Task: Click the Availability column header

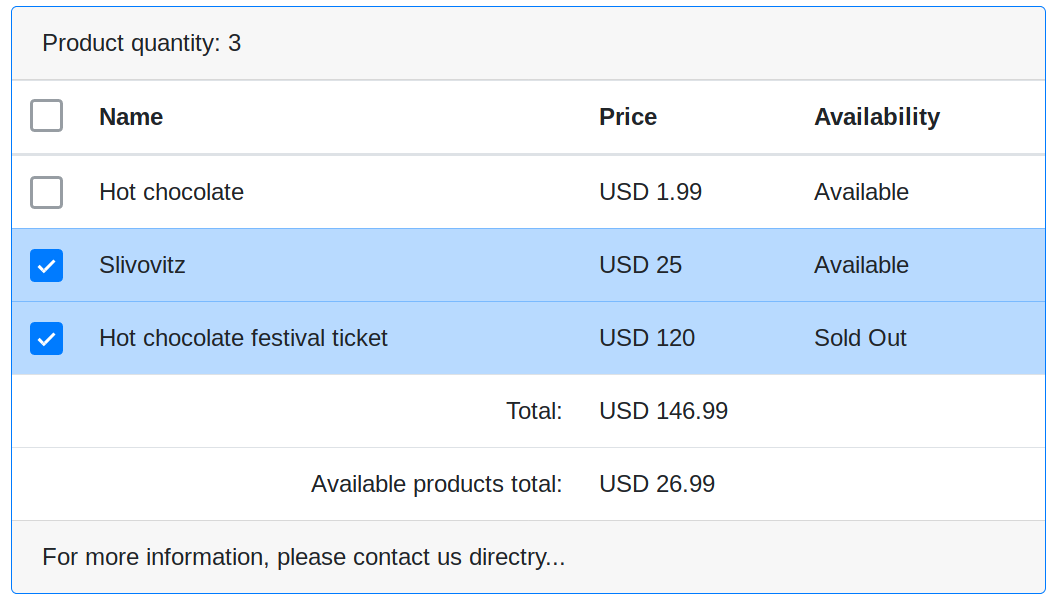Action: click(x=877, y=117)
